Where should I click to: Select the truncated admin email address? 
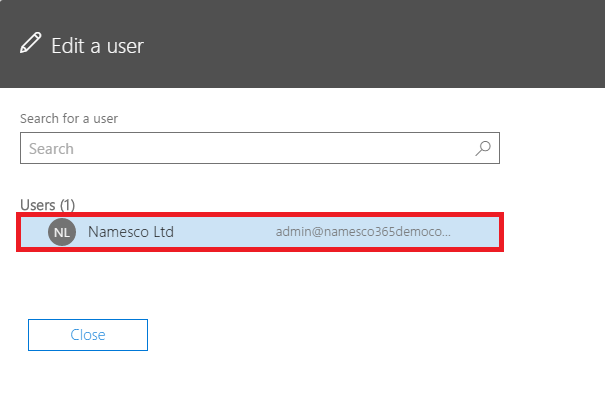(363, 232)
